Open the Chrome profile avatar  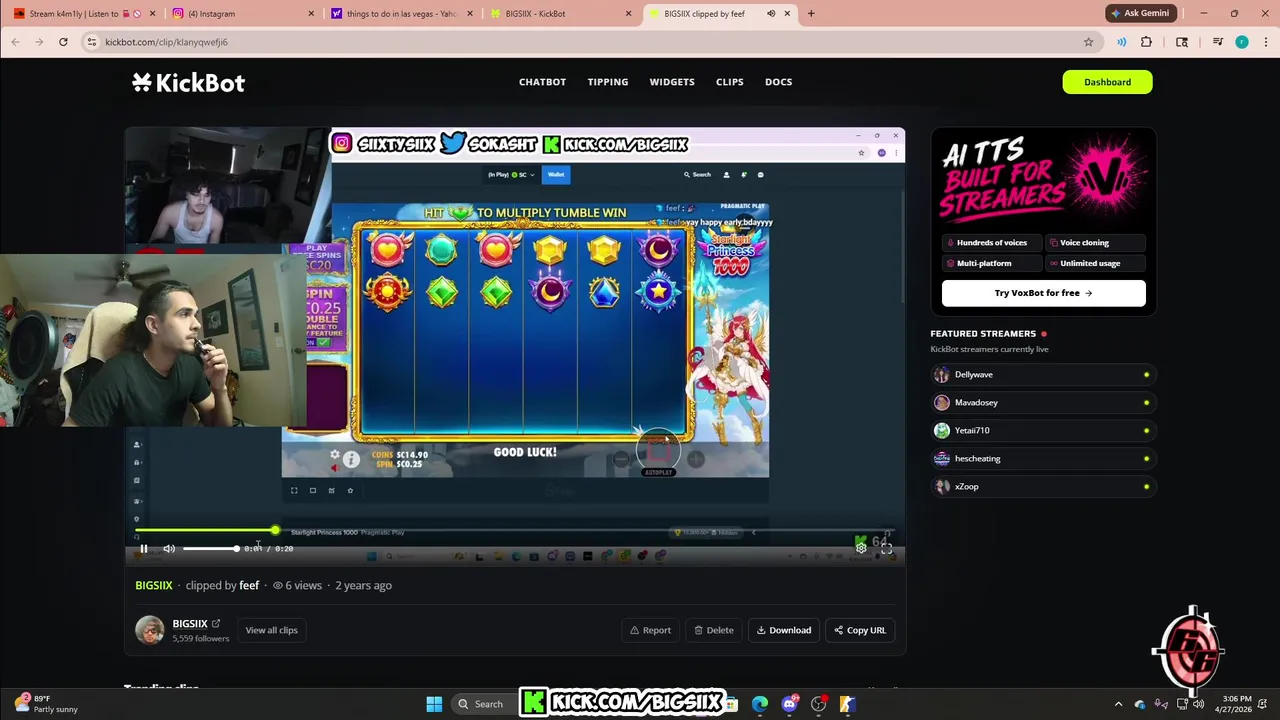1241,42
